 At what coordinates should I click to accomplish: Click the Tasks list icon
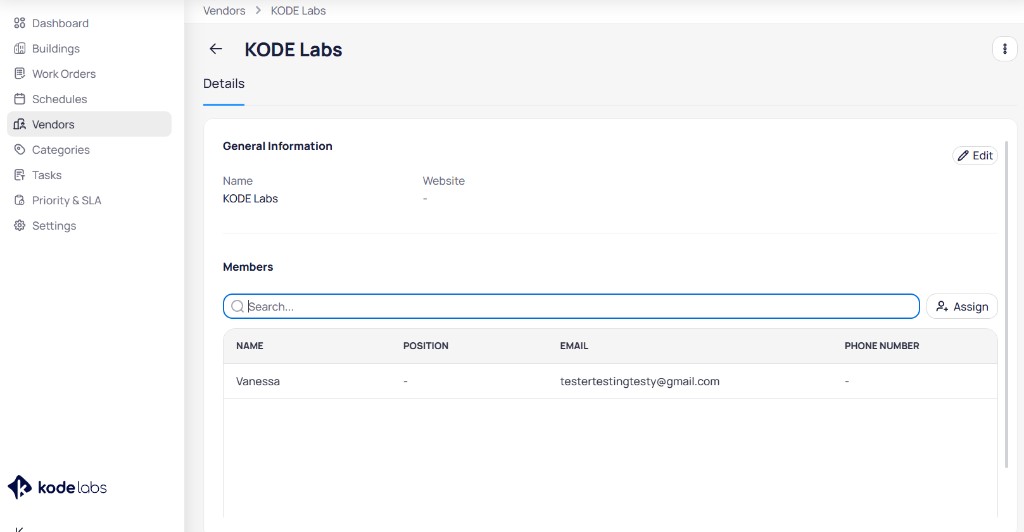(20, 175)
